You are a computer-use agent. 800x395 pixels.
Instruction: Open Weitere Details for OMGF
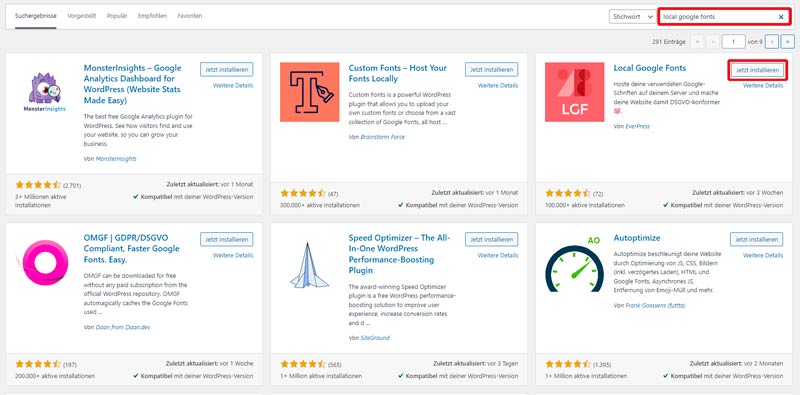click(233, 255)
